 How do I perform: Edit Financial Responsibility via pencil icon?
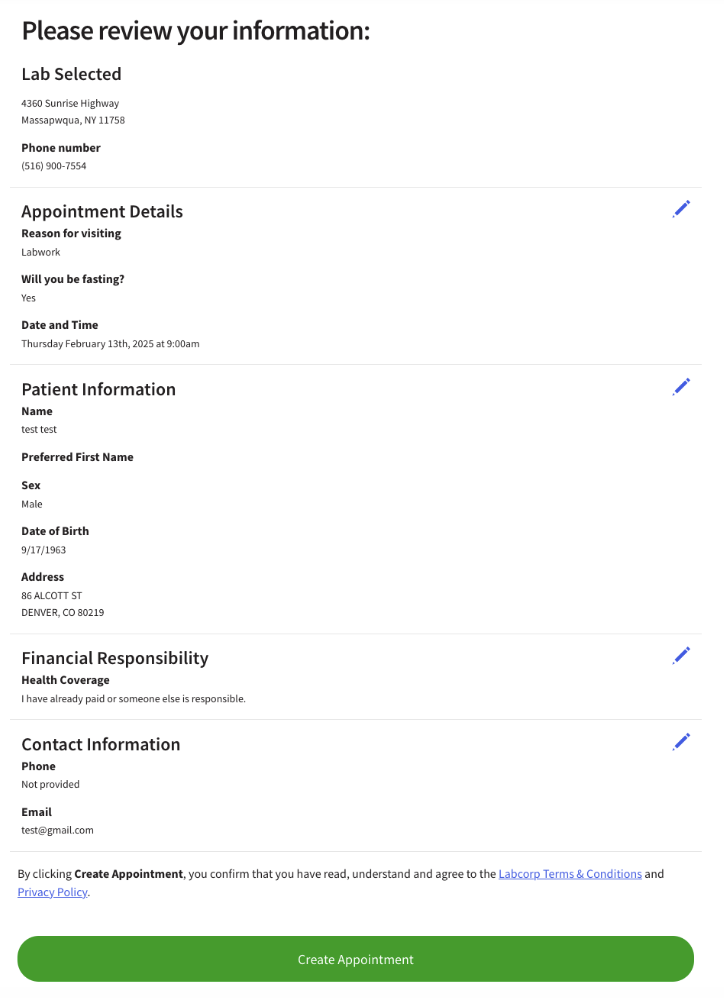pos(681,656)
